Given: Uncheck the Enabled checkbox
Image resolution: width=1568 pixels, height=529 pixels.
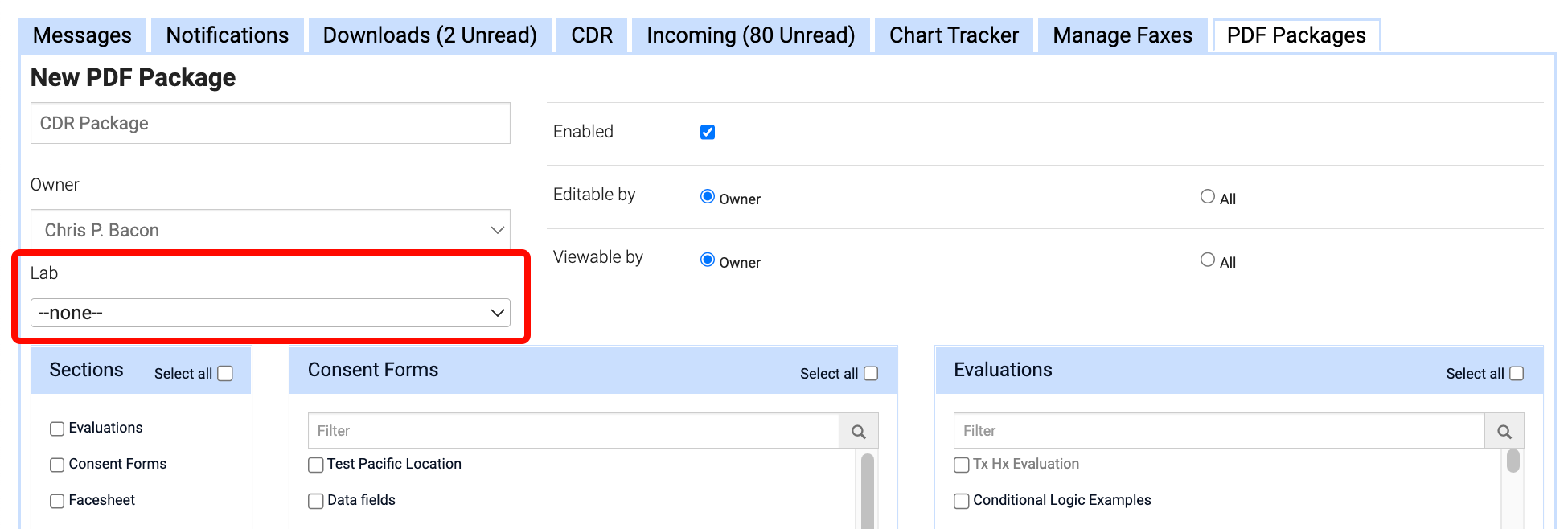Looking at the screenshot, I should click(x=707, y=132).
